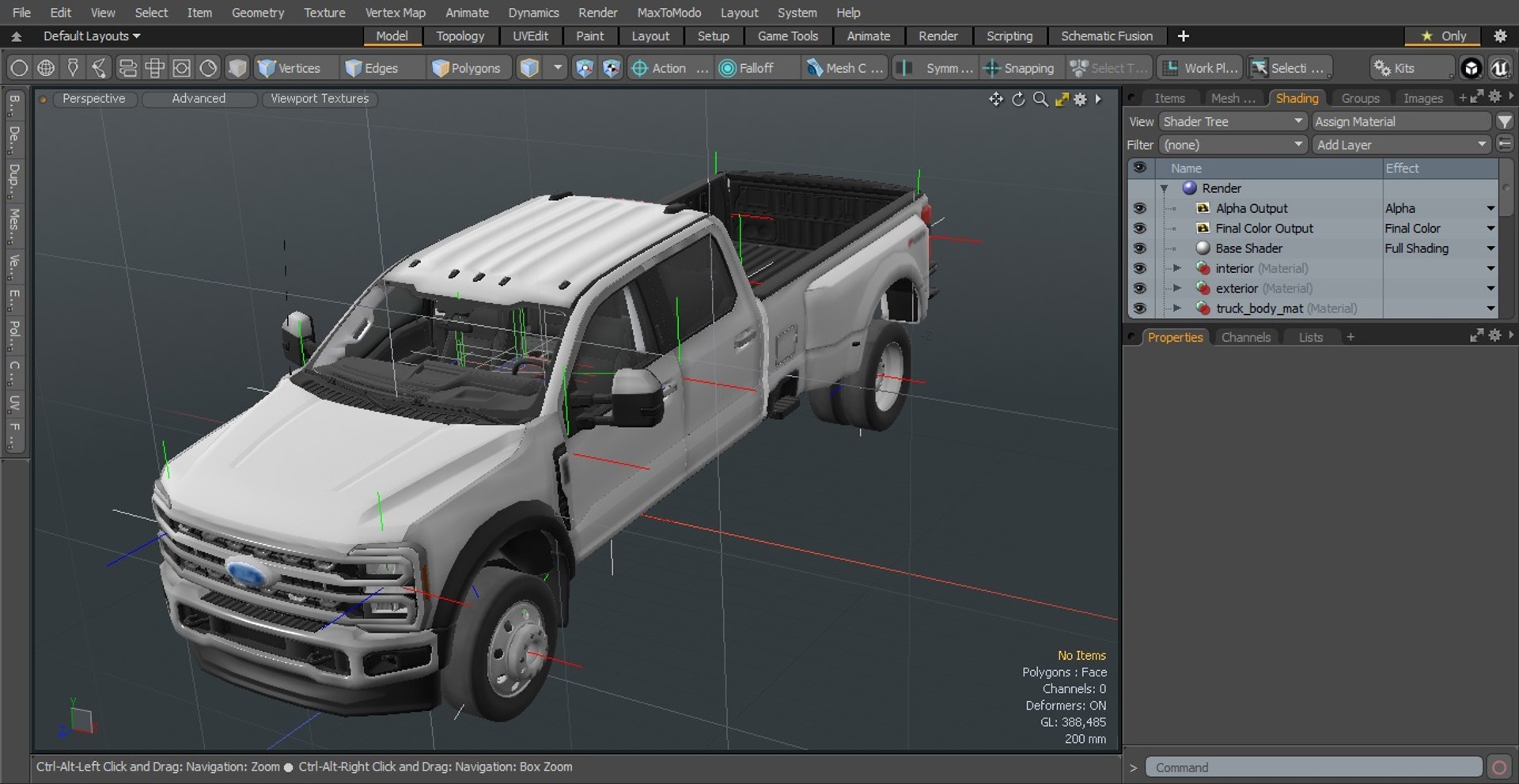The image size is (1519, 784).
Task: Collapse the Render tree item
Action: coord(1165,188)
